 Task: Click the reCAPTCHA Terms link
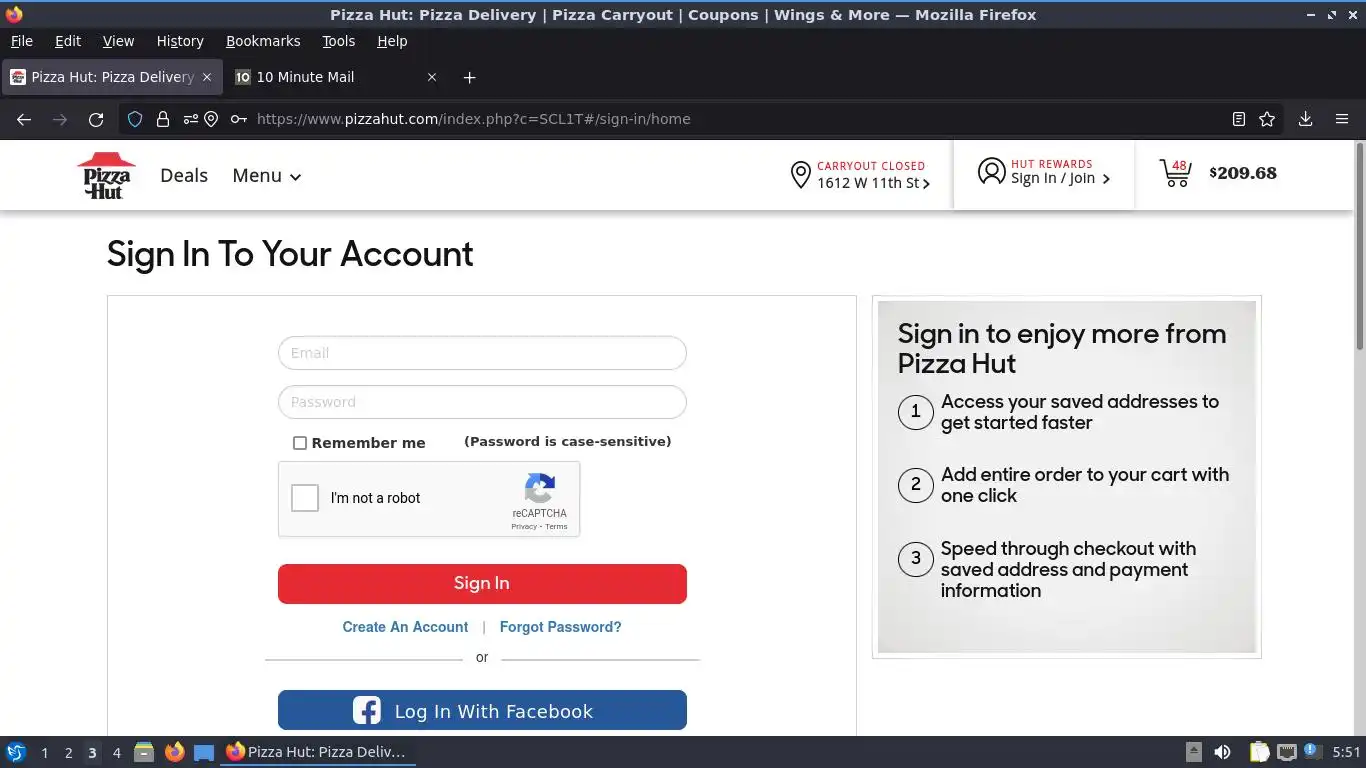(x=556, y=527)
